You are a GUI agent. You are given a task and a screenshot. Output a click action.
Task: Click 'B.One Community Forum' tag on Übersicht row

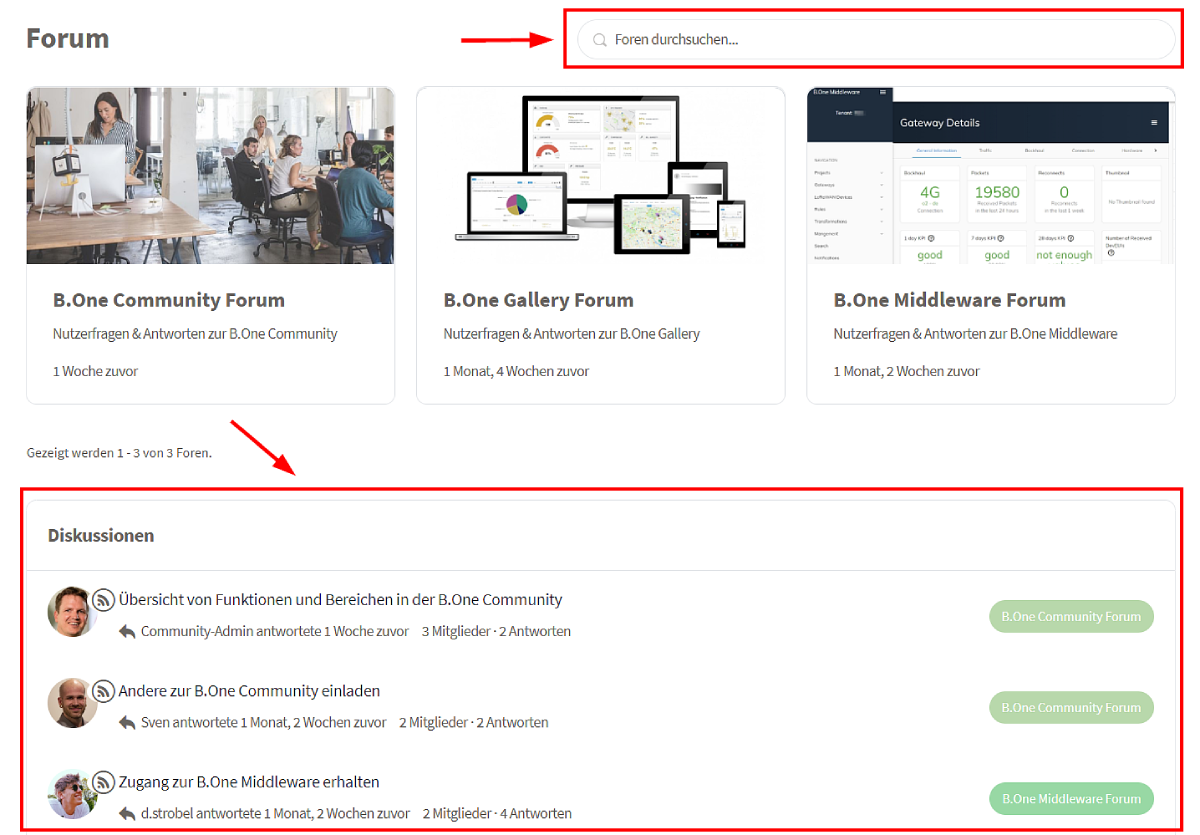point(1071,617)
